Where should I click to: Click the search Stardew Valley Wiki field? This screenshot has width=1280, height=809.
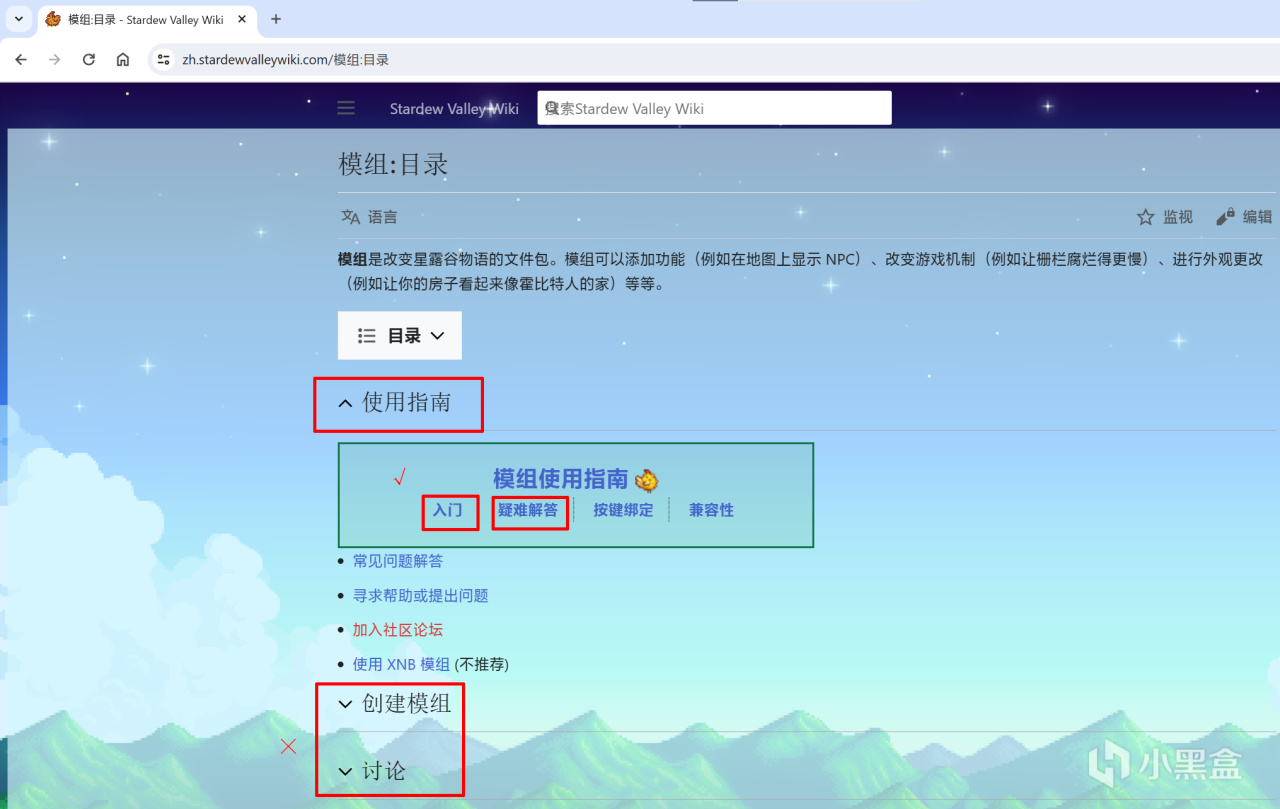click(714, 108)
